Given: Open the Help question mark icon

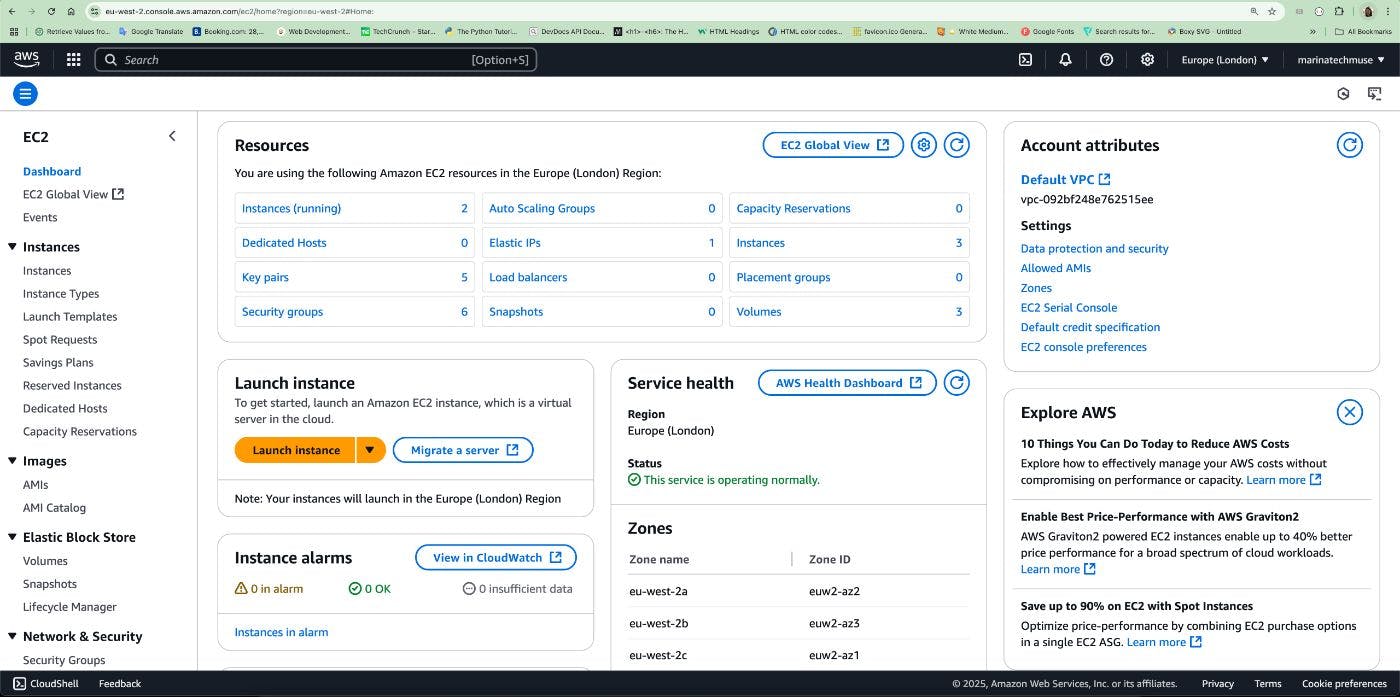Looking at the screenshot, I should point(1106,59).
